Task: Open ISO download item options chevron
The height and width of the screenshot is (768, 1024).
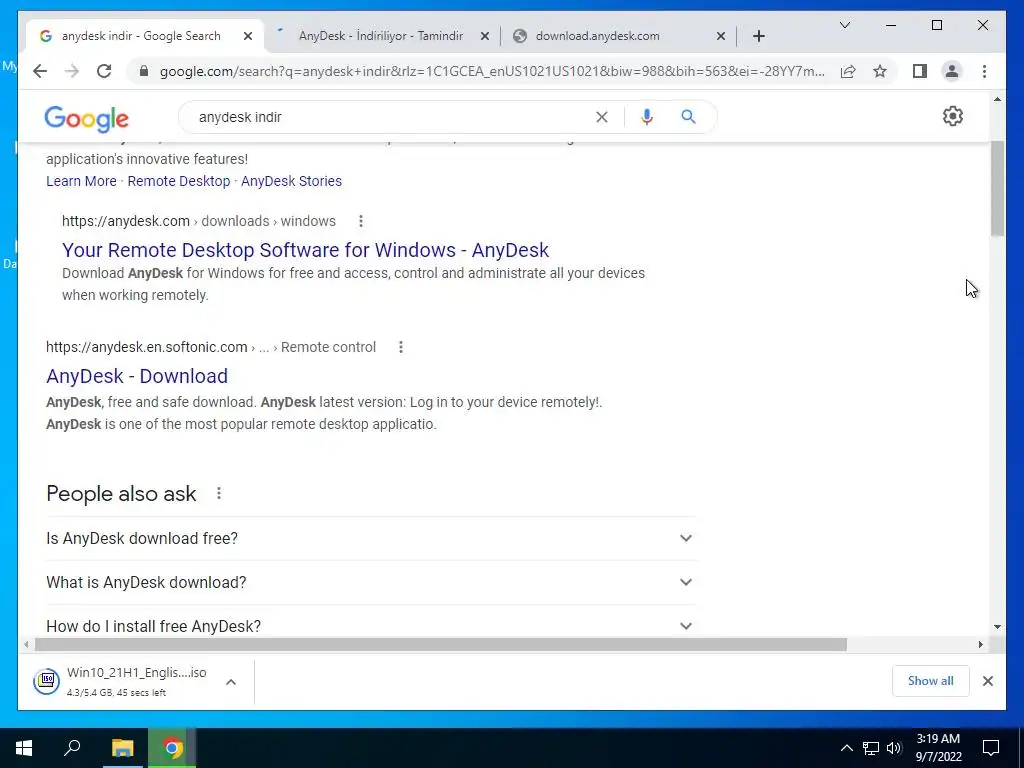Action: (231, 682)
